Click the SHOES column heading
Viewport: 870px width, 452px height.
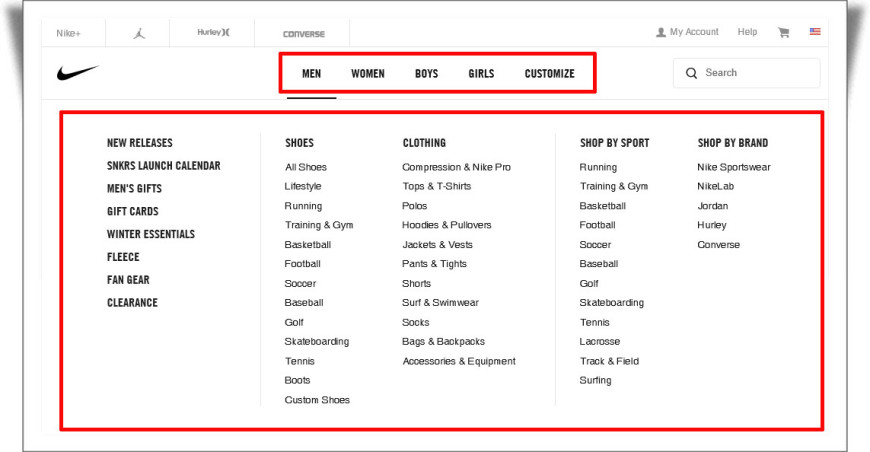[x=299, y=143]
